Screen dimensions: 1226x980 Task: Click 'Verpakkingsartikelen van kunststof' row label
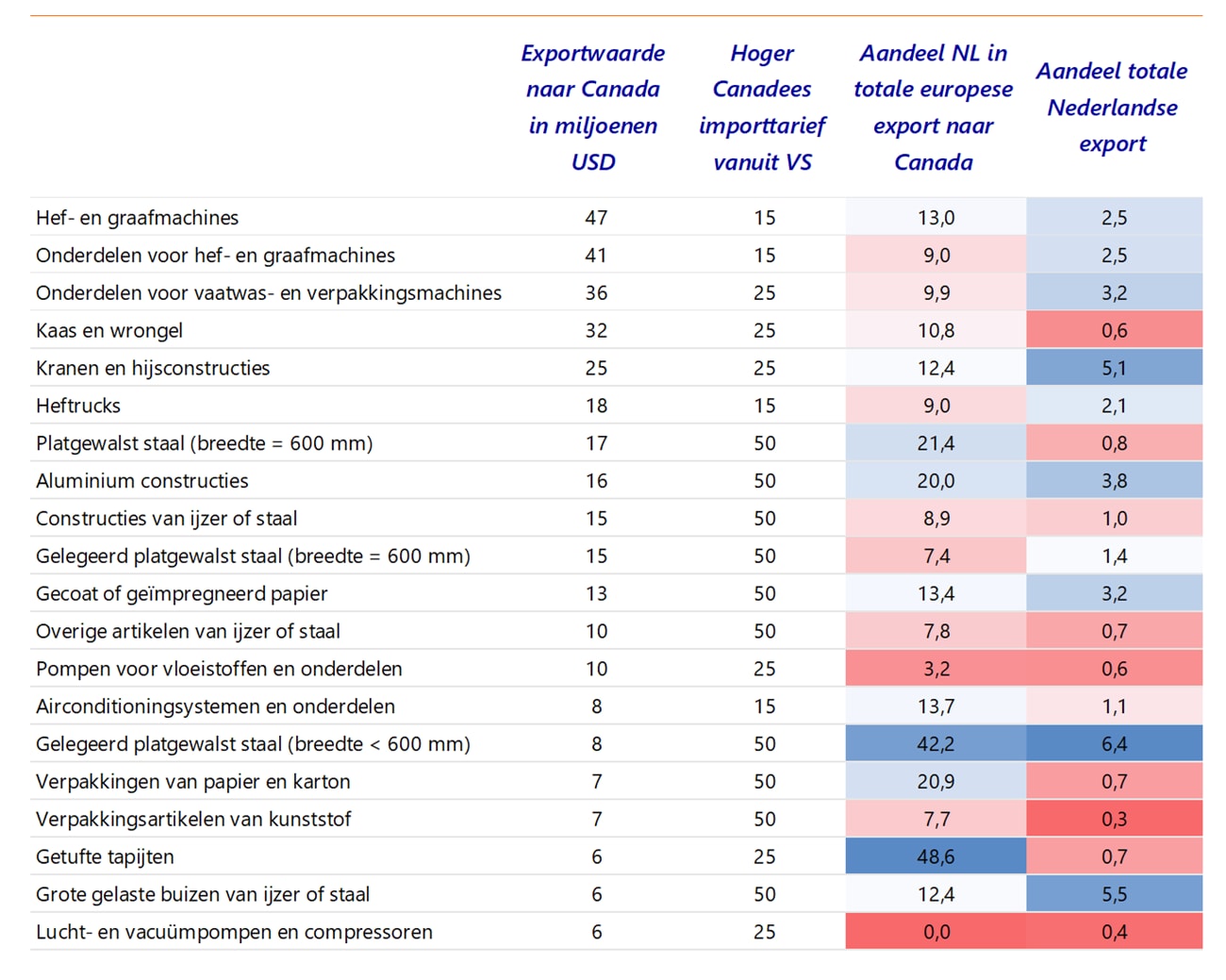coord(193,820)
